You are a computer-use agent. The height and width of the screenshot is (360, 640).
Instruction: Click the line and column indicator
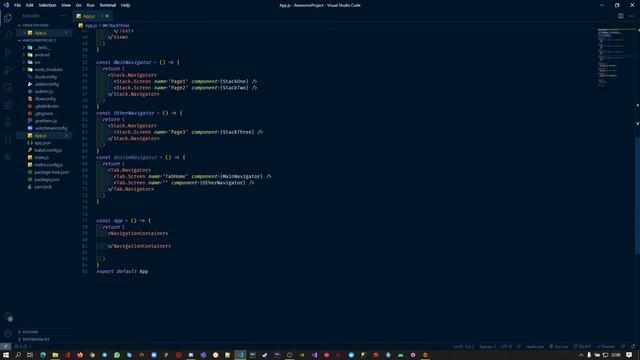[x=464, y=347]
